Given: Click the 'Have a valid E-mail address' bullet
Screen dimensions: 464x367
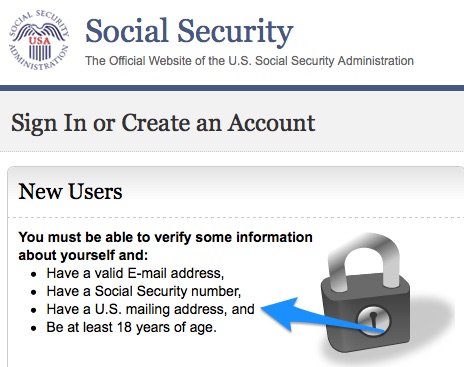Looking at the screenshot, I should (x=135, y=273).
